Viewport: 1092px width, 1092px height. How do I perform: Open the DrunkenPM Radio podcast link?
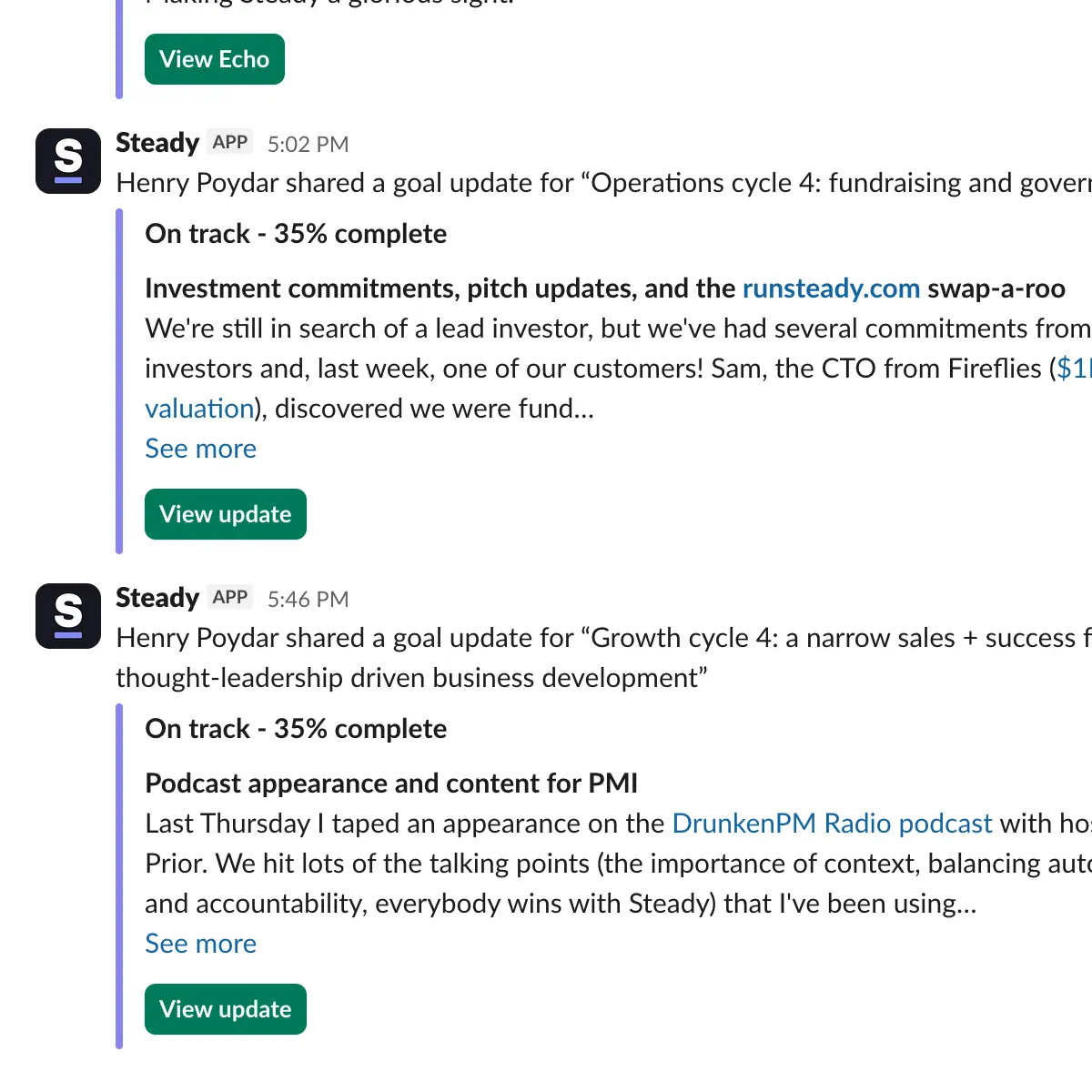pyautogui.click(x=832, y=823)
